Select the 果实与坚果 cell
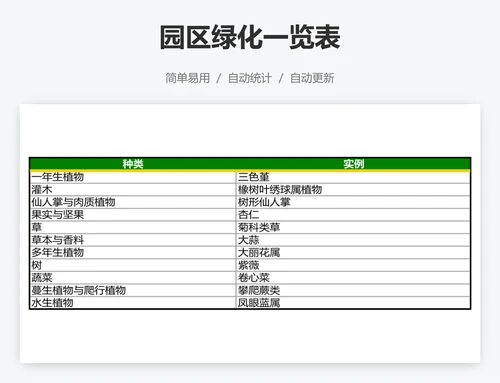This screenshot has height=383, width=500. click(x=133, y=215)
